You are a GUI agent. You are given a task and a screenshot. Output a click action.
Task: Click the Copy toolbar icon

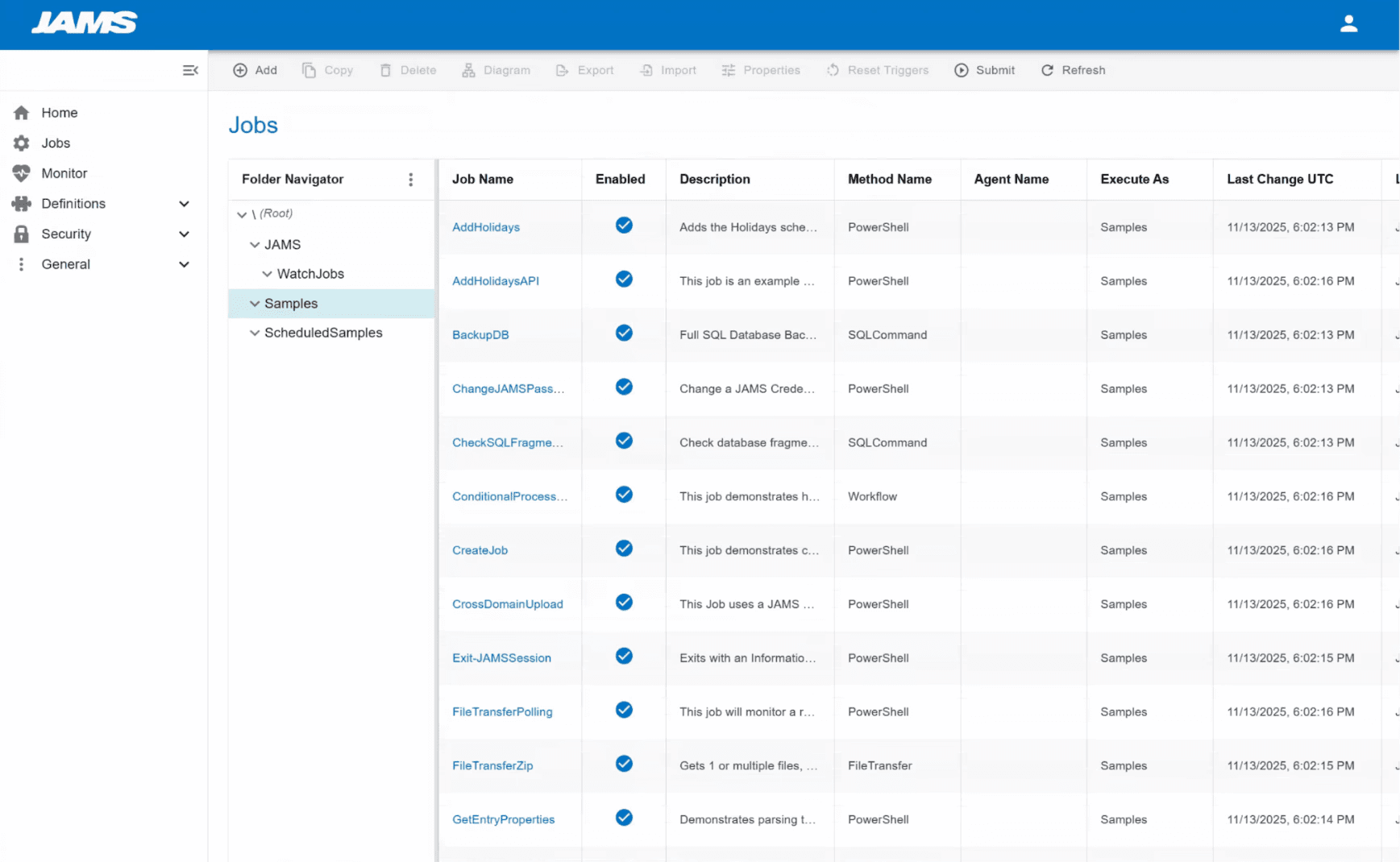pos(309,70)
